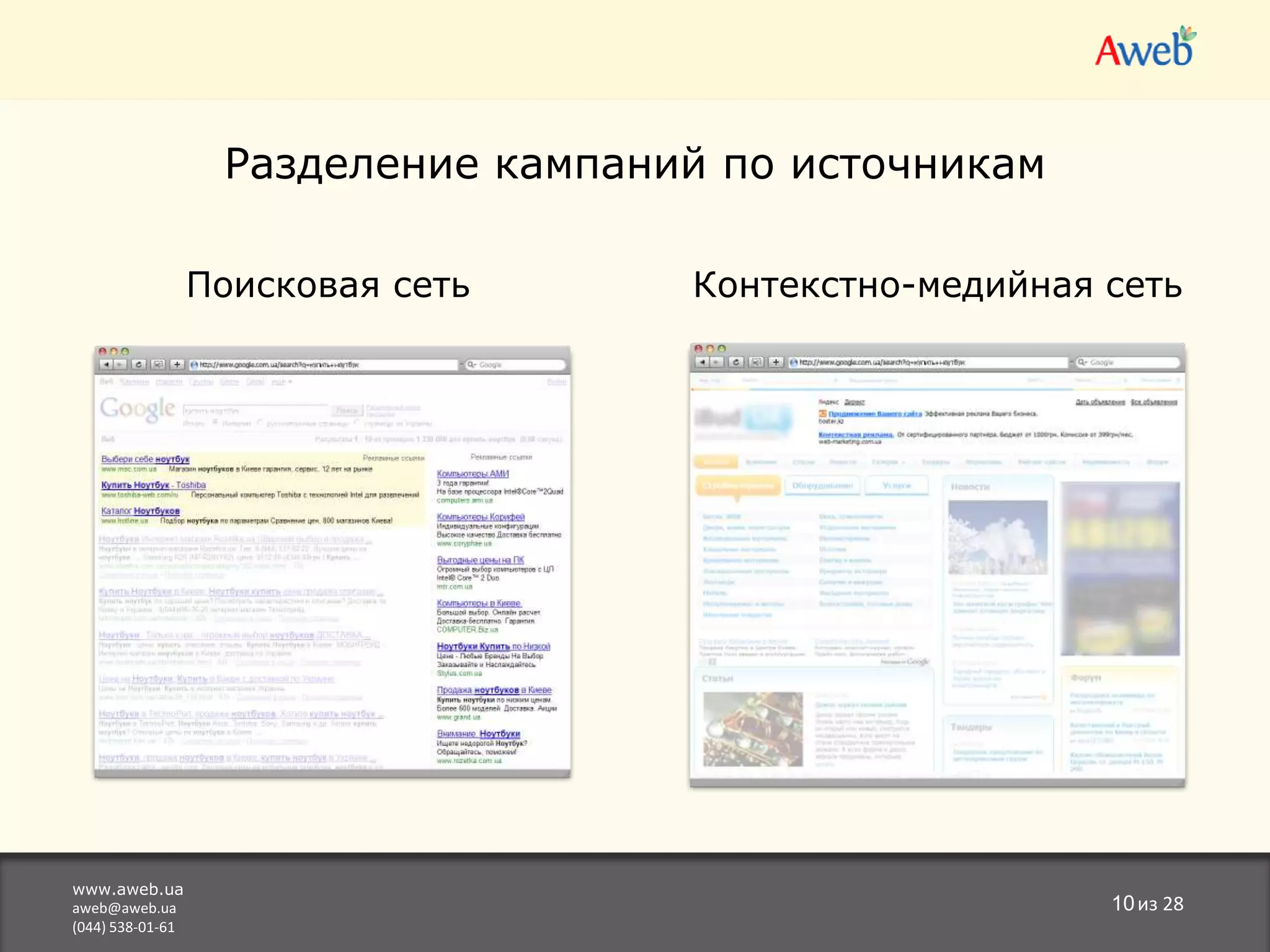Click the Новости panel heading

(x=970, y=487)
